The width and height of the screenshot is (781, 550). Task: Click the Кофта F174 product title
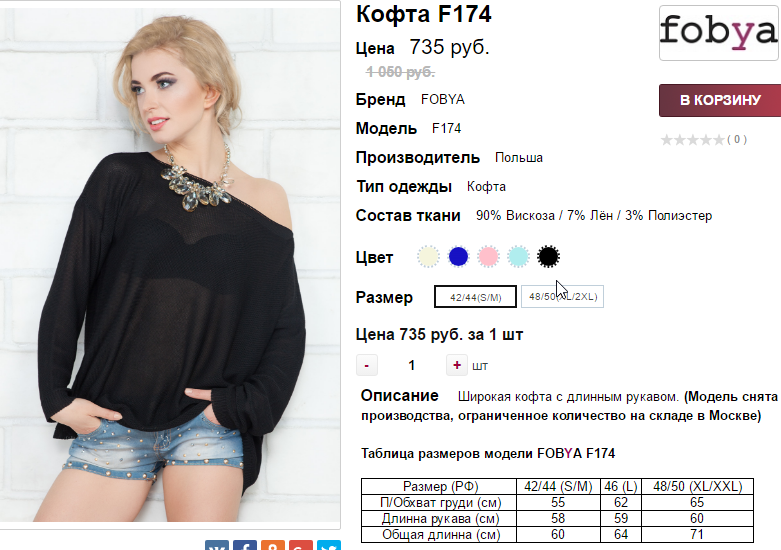(x=424, y=14)
